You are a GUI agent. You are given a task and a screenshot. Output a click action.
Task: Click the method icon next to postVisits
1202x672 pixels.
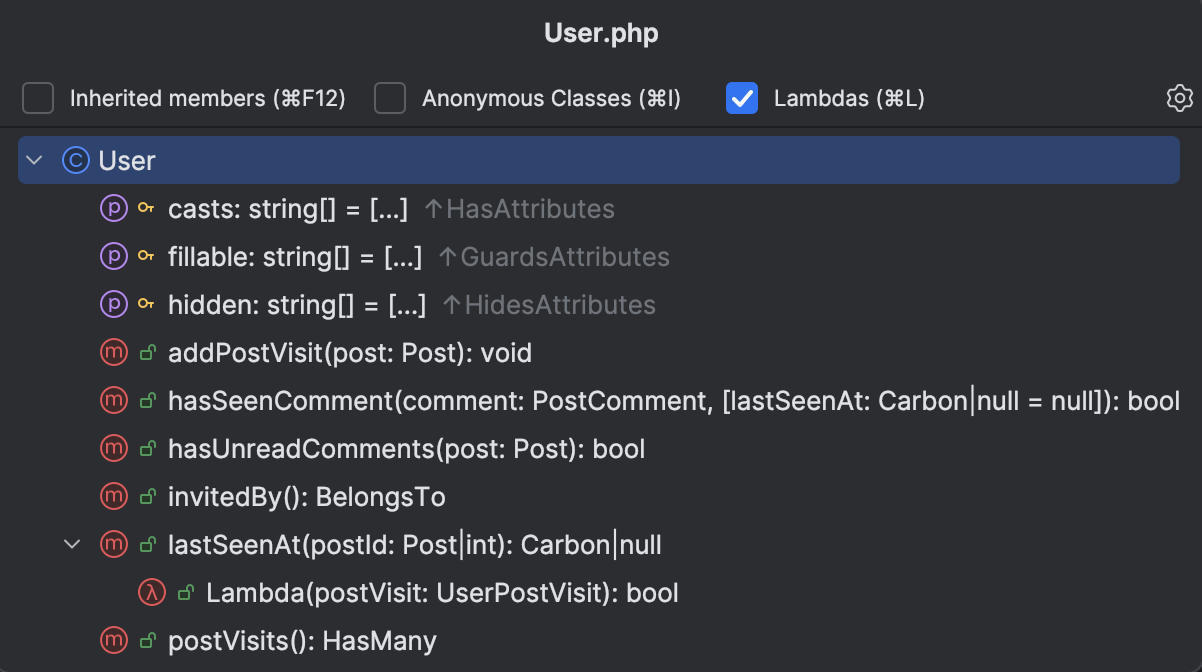[x=113, y=640]
